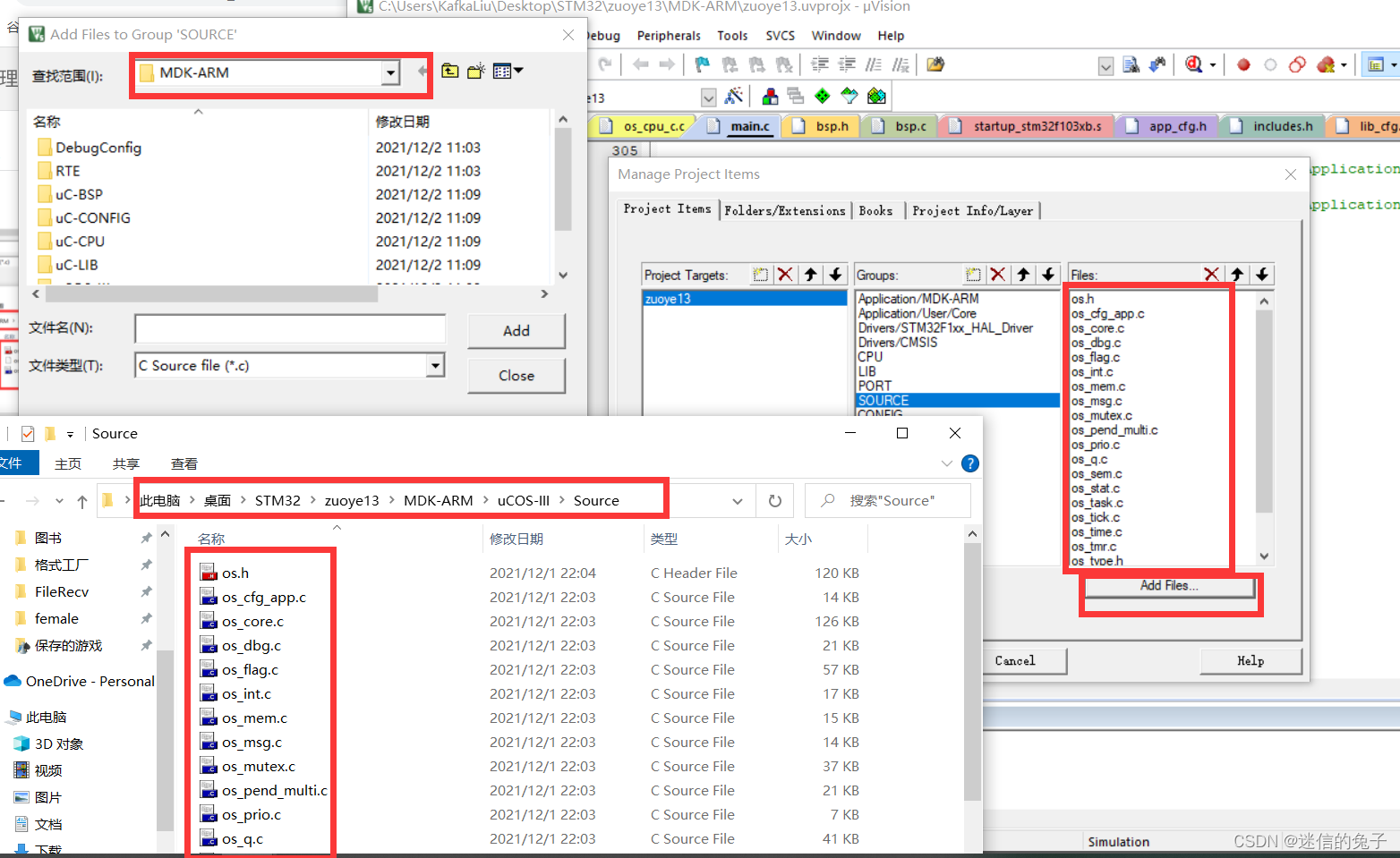The height and width of the screenshot is (858, 1400).
Task: Open target selection dropdown in µVision toolbar
Action: click(709, 97)
